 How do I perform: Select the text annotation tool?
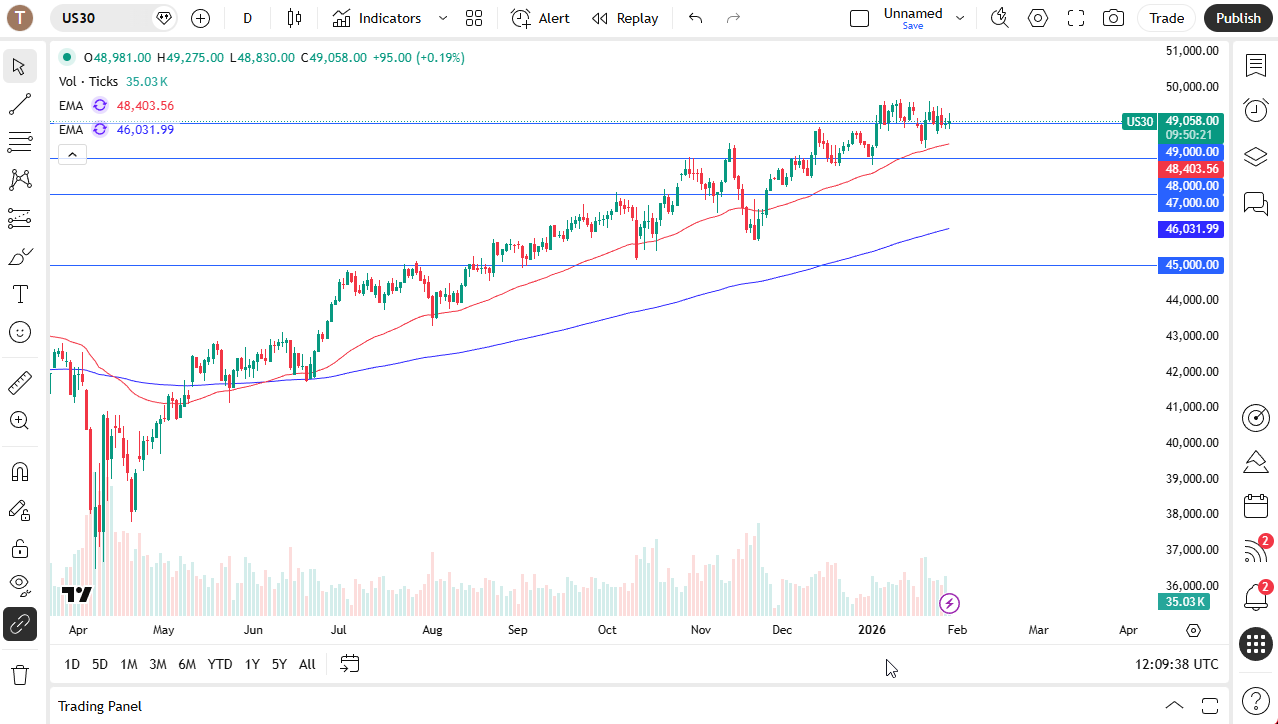coord(19,294)
